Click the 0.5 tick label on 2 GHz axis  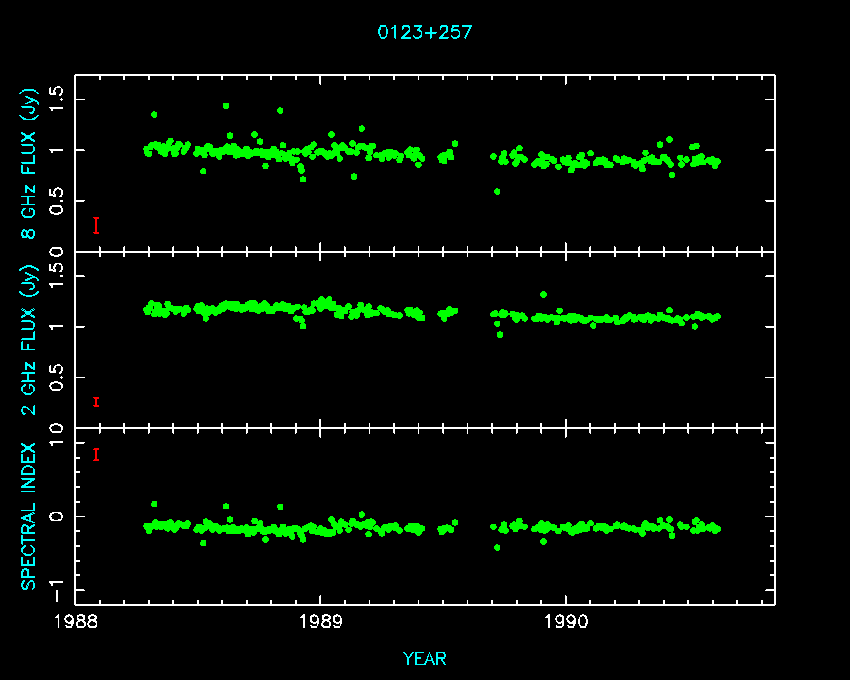[58, 379]
